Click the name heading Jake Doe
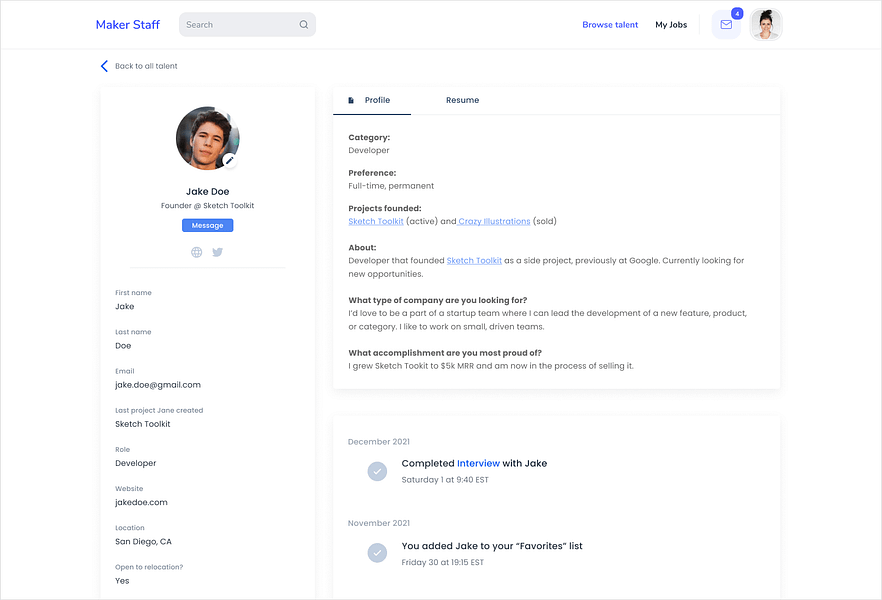This screenshot has height=600, width=882. pos(208,191)
